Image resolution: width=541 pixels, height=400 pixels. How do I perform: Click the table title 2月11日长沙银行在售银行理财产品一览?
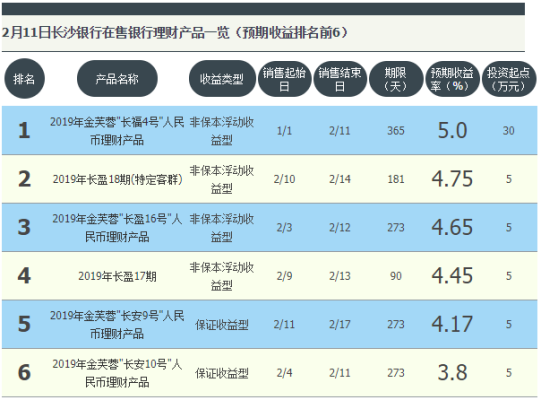[x=116, y=33]
